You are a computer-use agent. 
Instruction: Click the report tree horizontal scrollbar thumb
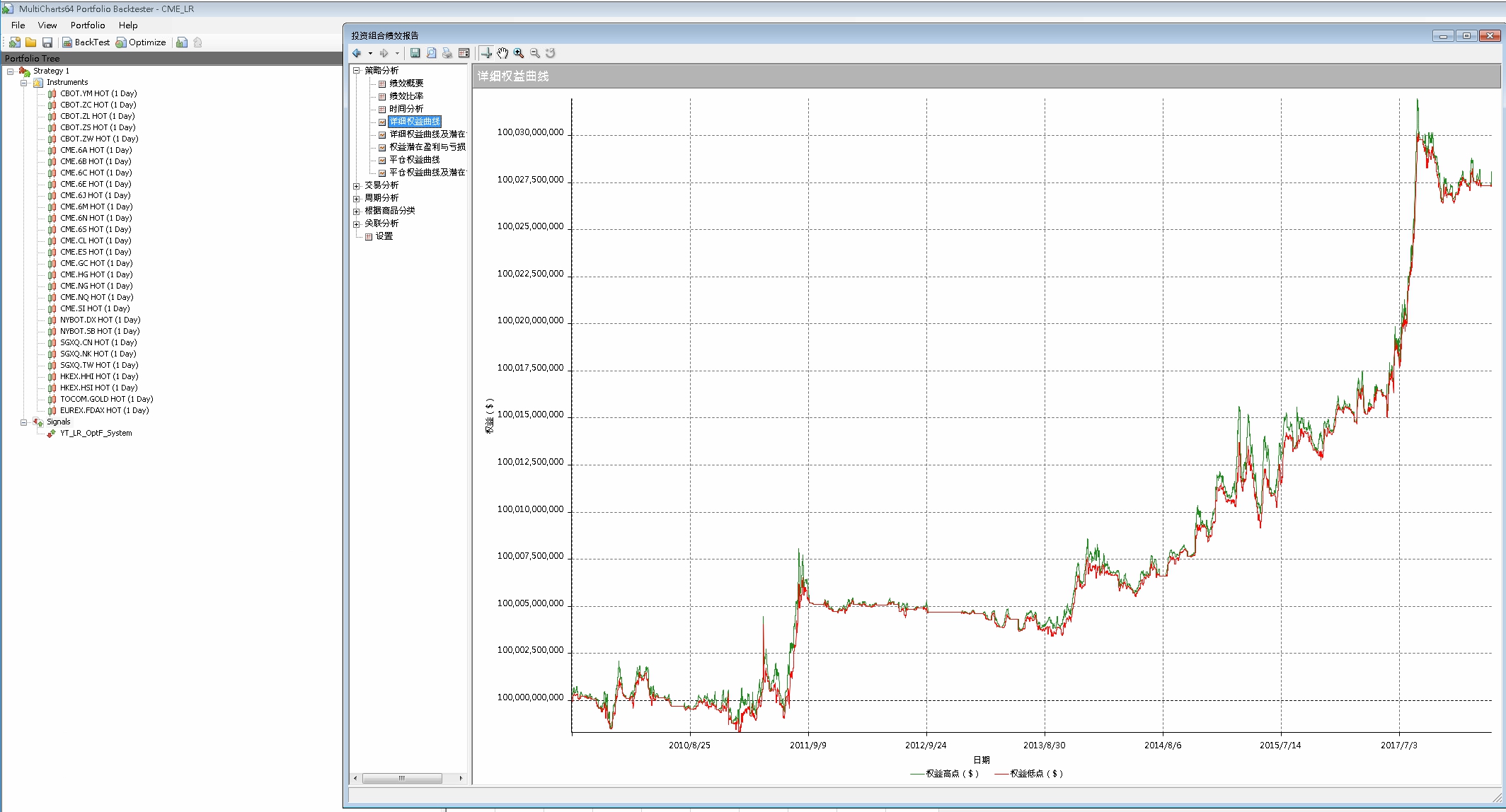coord(402,778)
